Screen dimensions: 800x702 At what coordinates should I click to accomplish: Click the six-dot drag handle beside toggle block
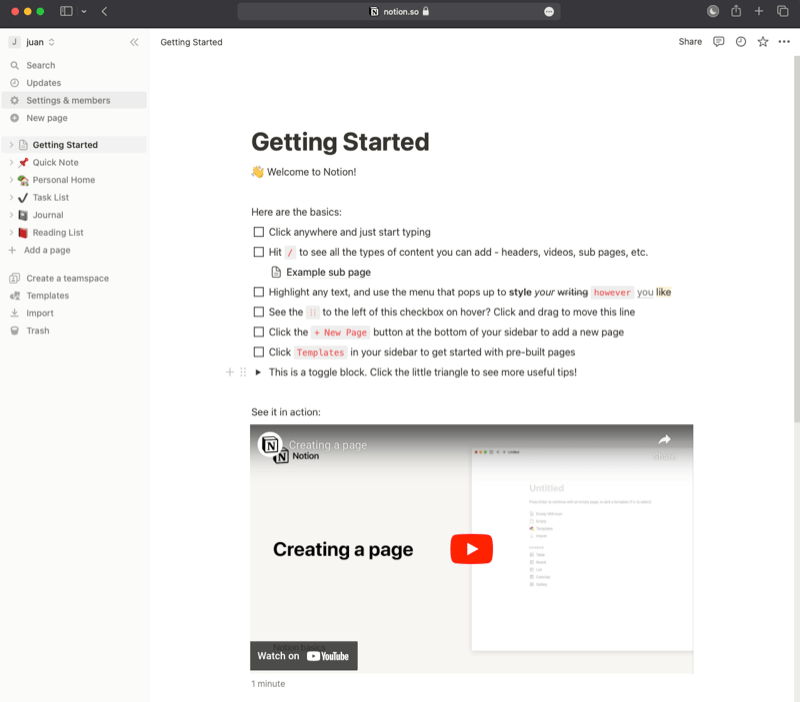[243, 372]
